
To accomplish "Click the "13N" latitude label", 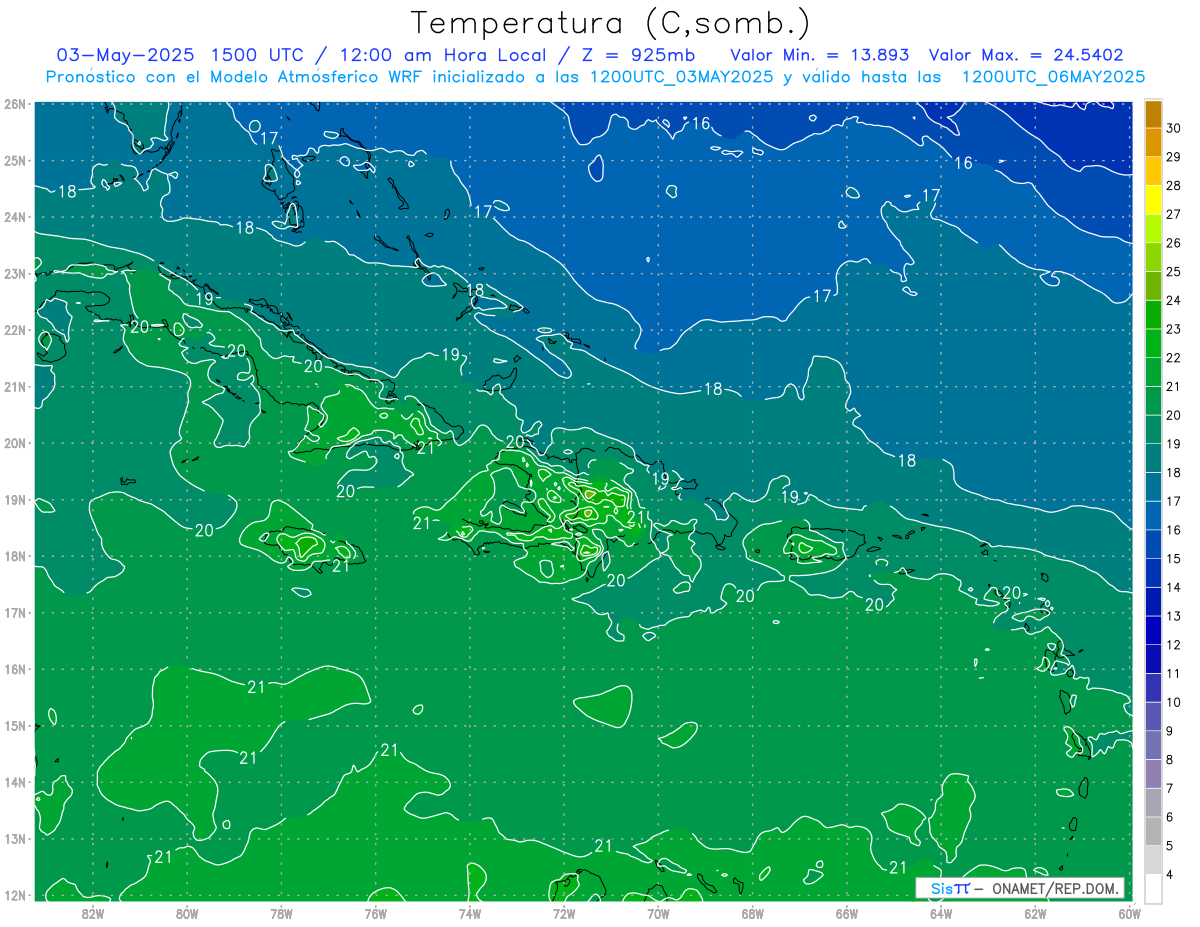I will click(14, 838).
